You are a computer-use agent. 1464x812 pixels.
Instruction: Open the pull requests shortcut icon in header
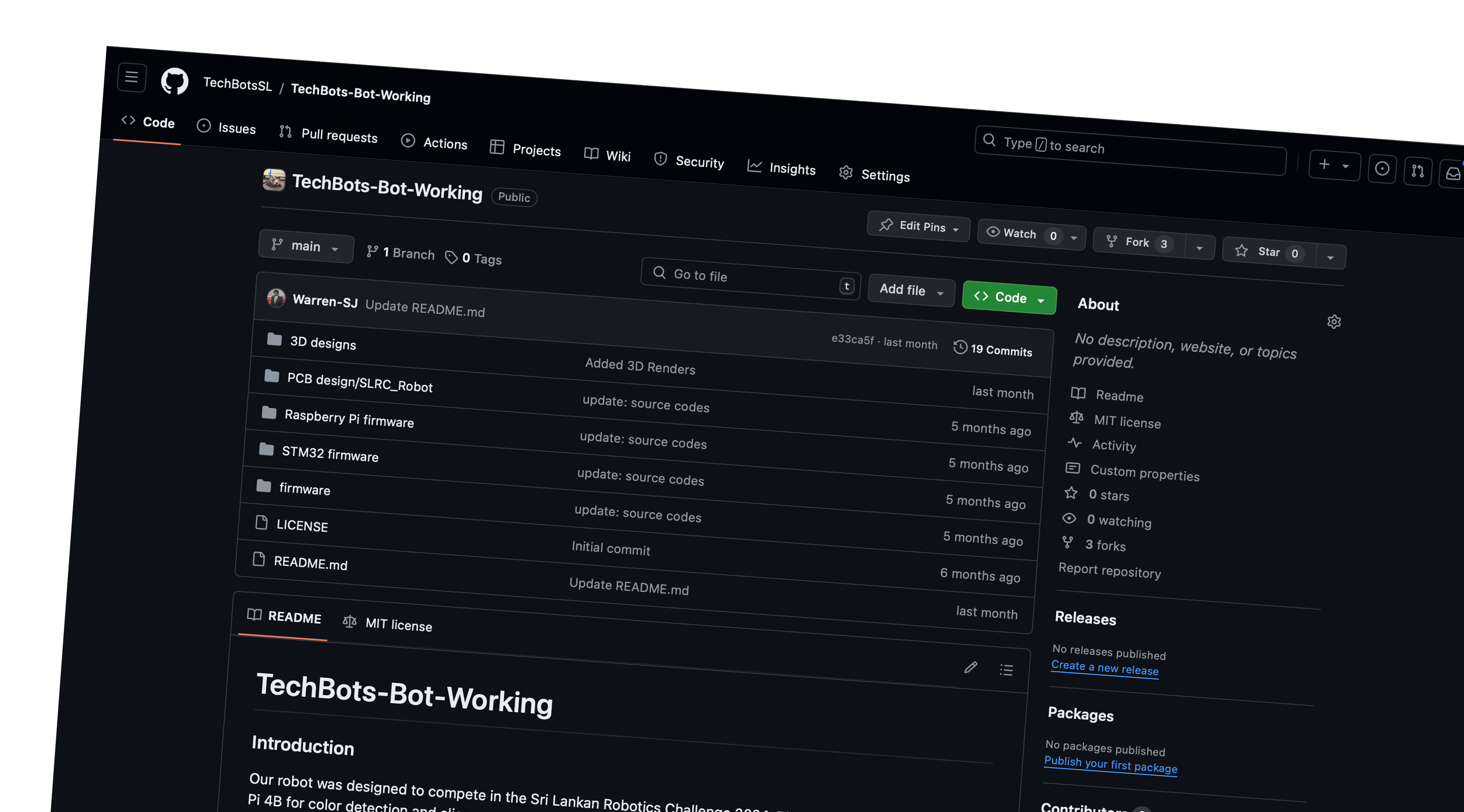pyautogui.click(x=1418, y=171)
